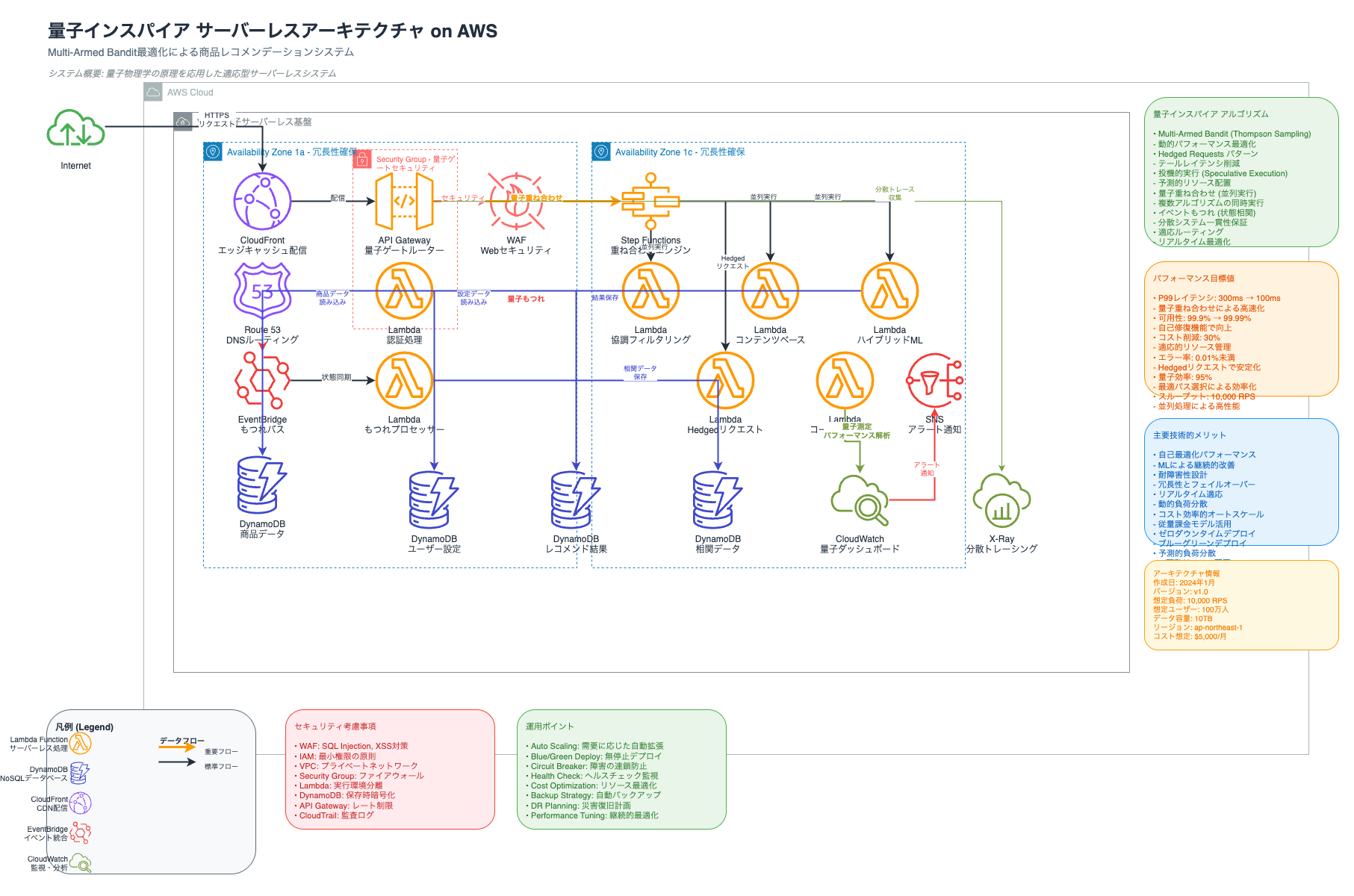Click the P99レイテンシ 300ms → 100ms line
The width and height of the screenshot is (1354, 896).
[1217, 298]
